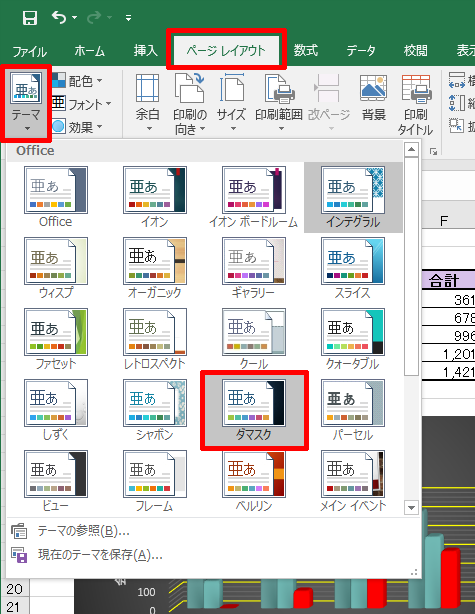This screenshot has height=614, width=475.
Task: Select the 合計 header cell
Action: tap(448, 280)
